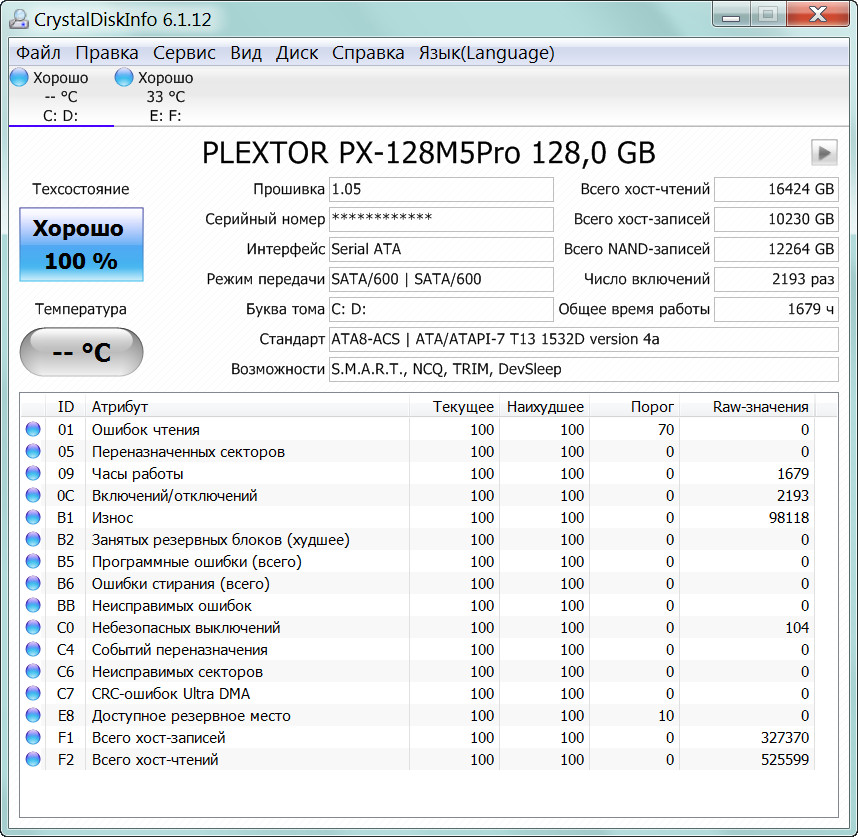858x837 pixels.
Task: Click the 10230 GB host writes value
Action: [x=776, y=219]
